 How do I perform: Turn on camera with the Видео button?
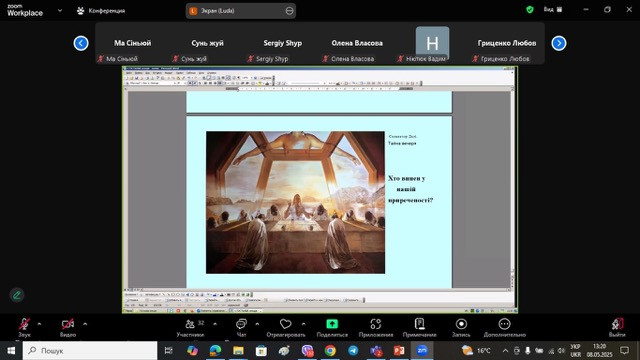pos(68,327)
